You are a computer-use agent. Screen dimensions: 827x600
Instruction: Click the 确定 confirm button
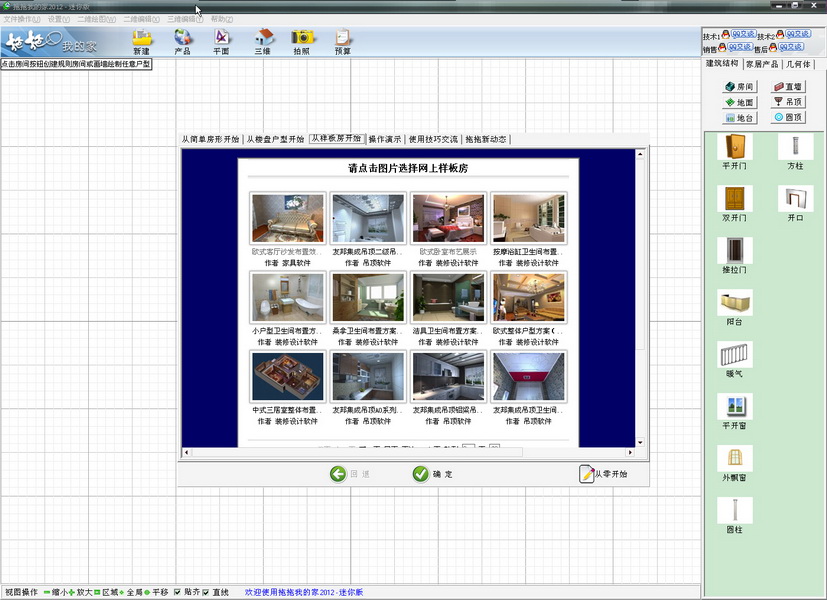coord(432,474)
